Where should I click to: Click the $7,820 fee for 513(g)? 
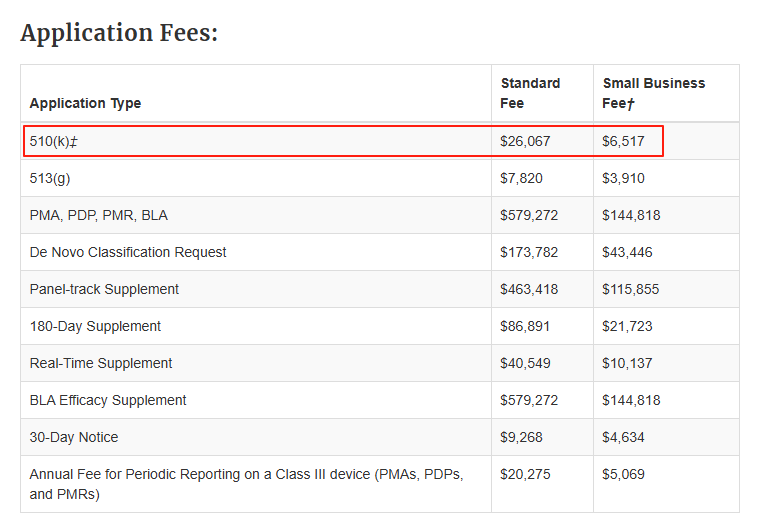521,178
